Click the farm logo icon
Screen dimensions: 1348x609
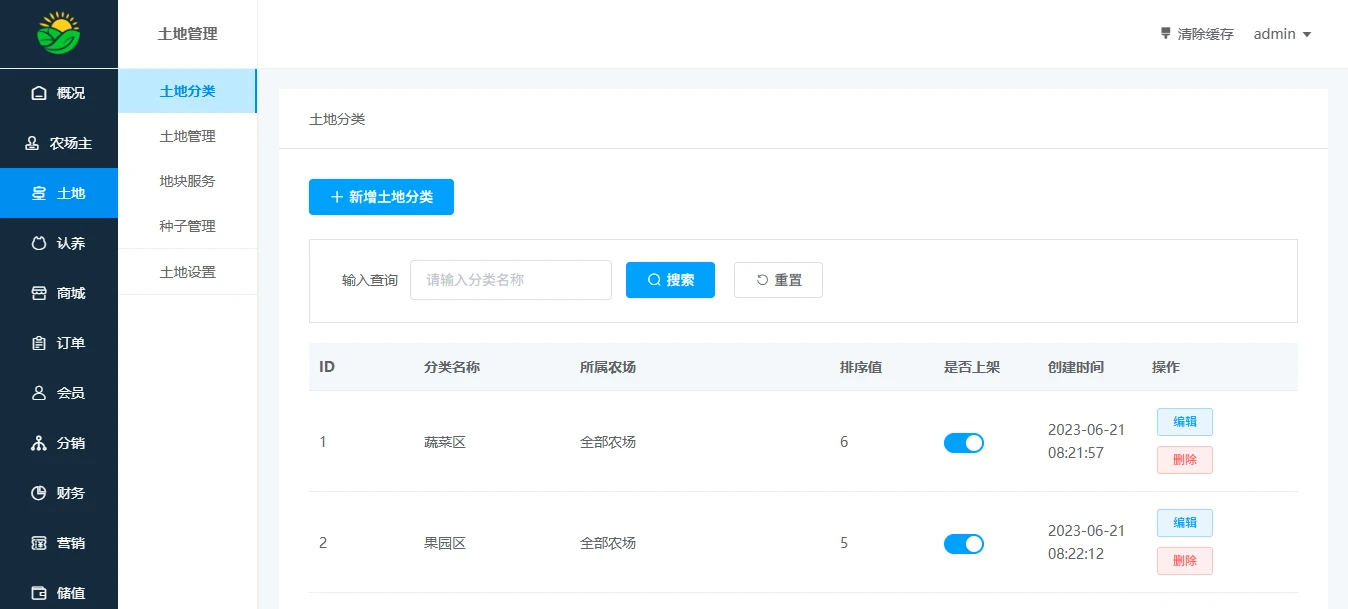pos(59,34)
